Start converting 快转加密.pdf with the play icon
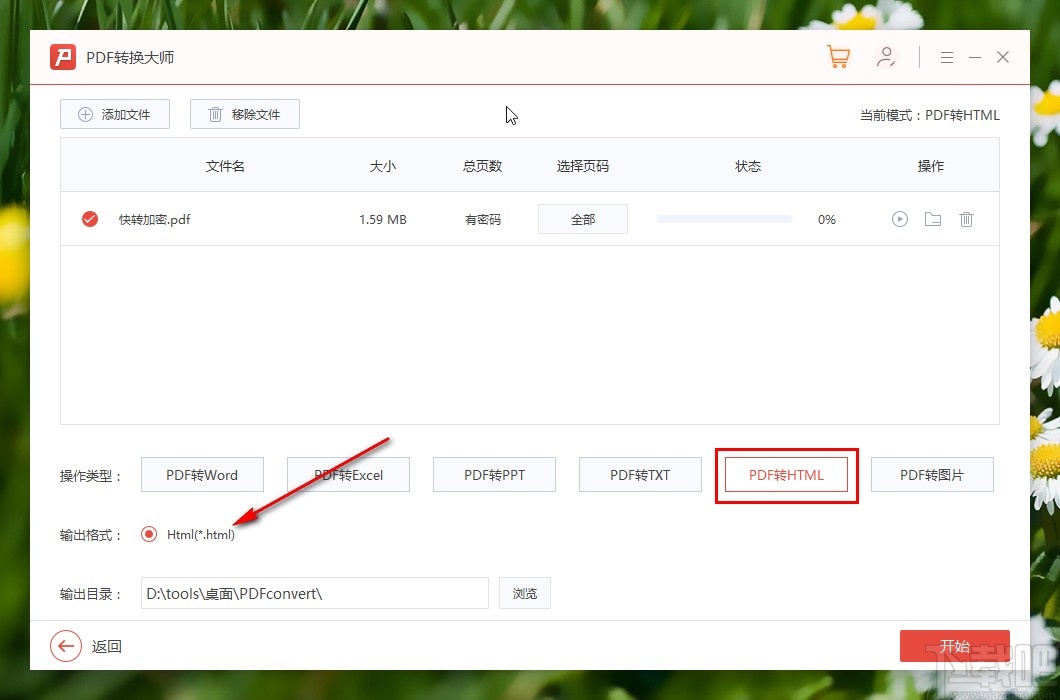Viewport: 1060px width, 700px height. point(899,219)
